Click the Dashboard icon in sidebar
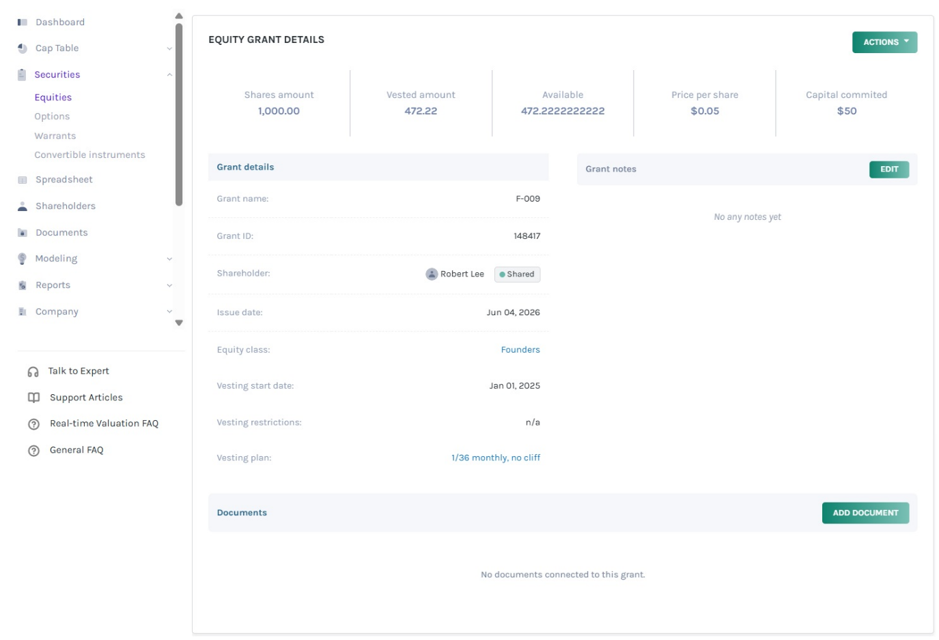Image resolution: width=939 pixels, height=640 pixels. [x=22, y=22]
